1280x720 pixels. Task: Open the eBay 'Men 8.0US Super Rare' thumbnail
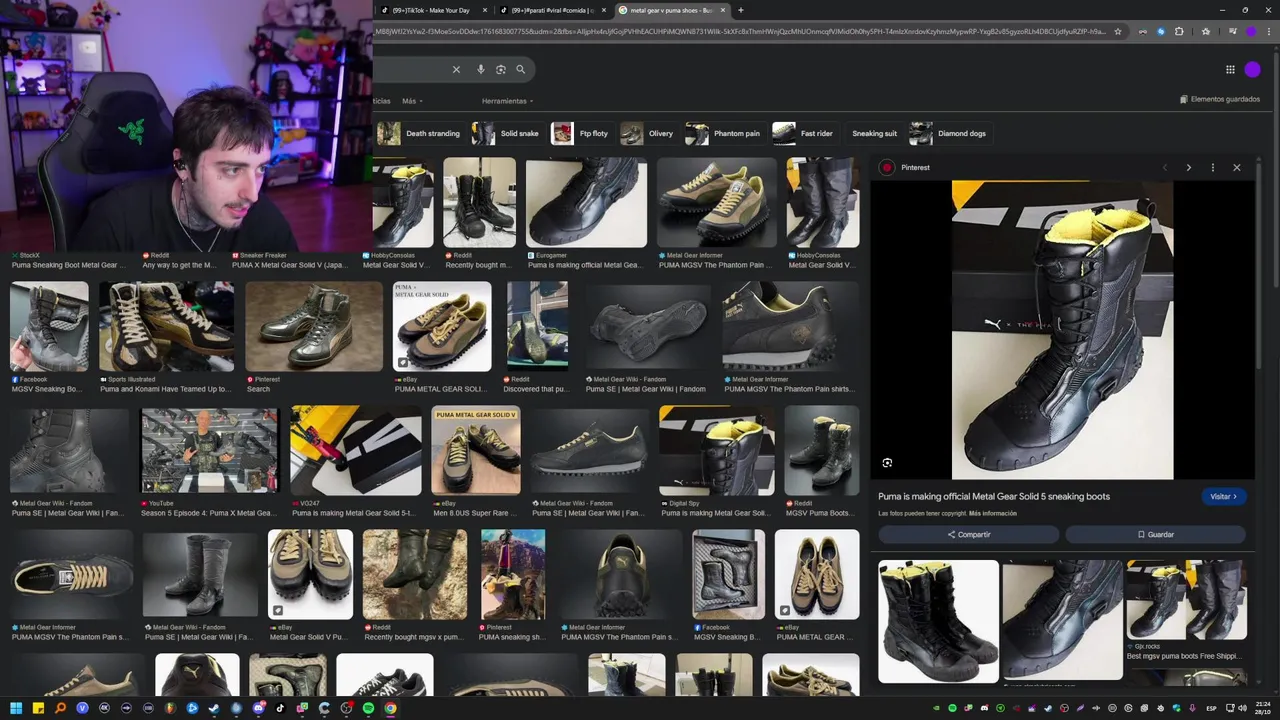(x=476, y=450)
